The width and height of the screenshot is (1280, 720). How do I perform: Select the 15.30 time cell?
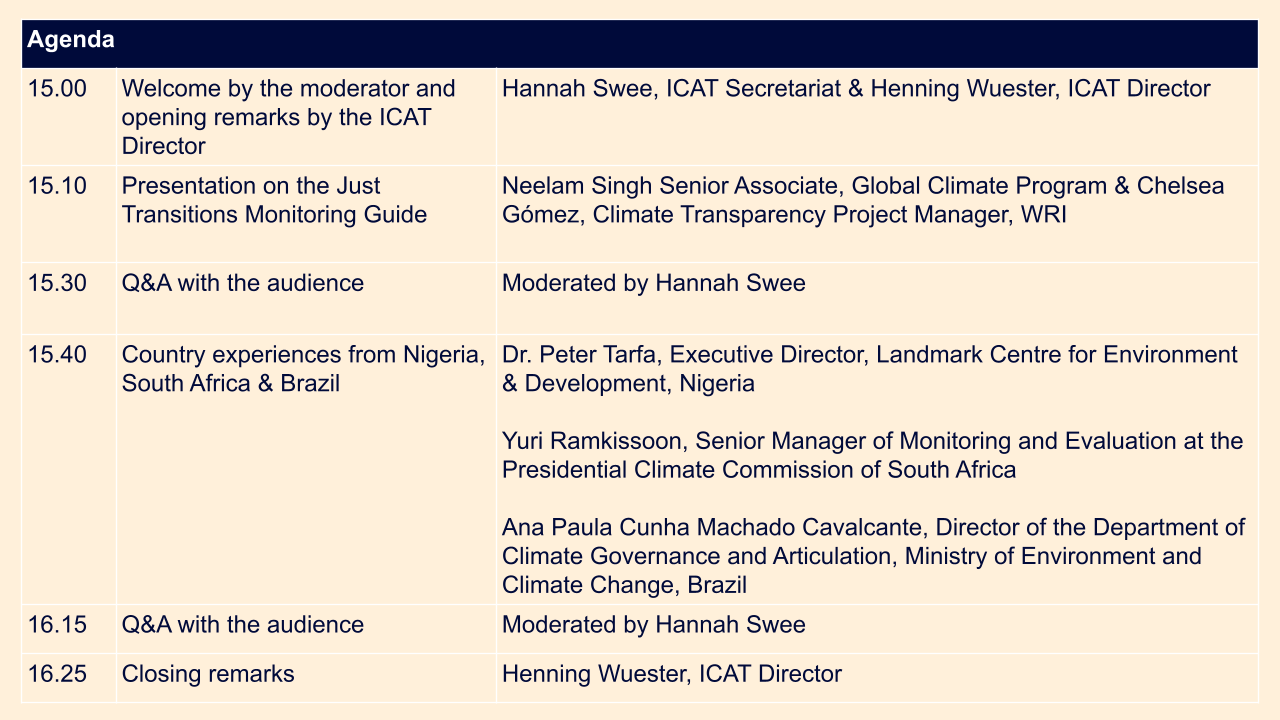(69, 298)
